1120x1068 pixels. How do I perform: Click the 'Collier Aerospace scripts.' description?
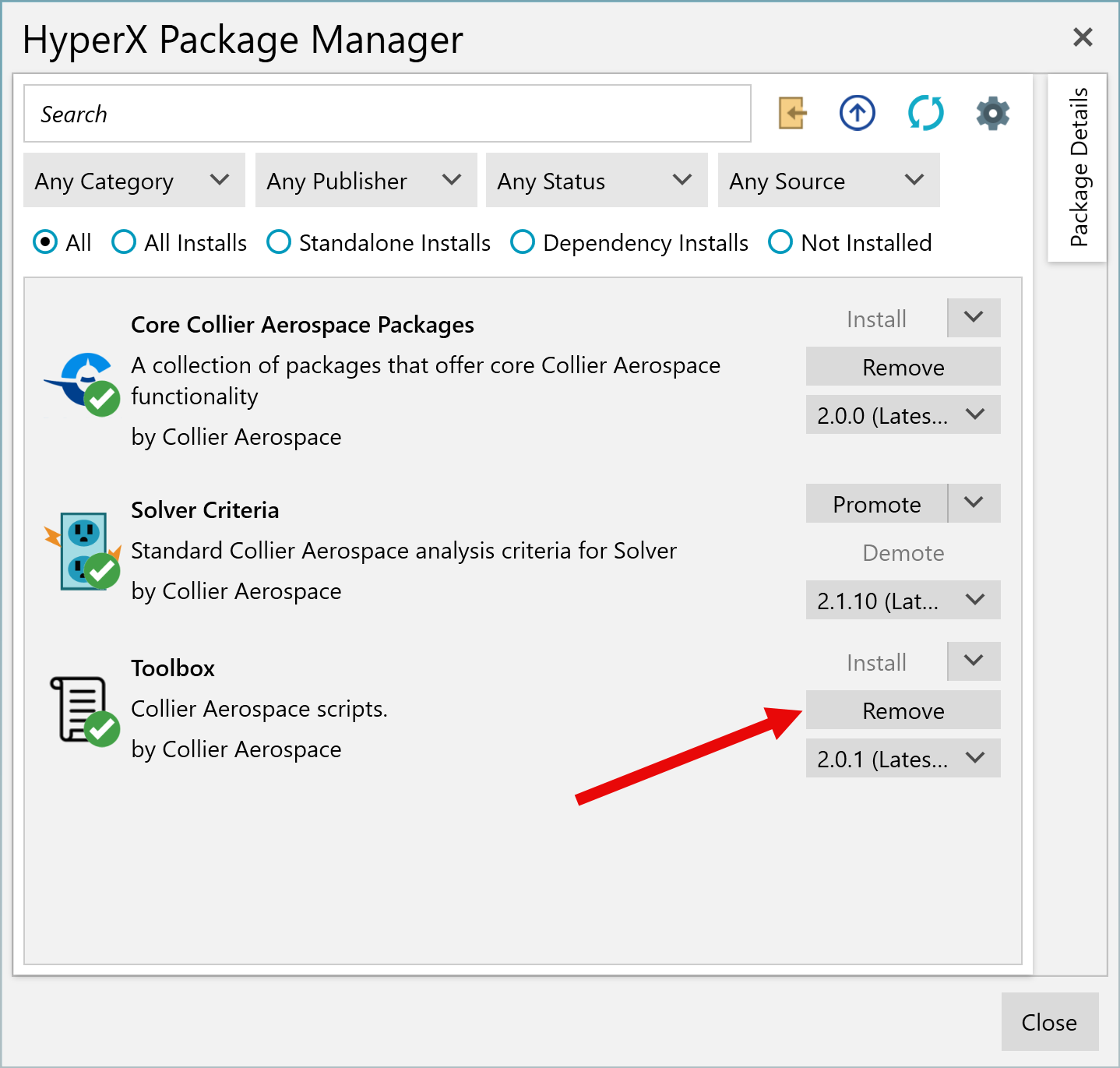259,709
